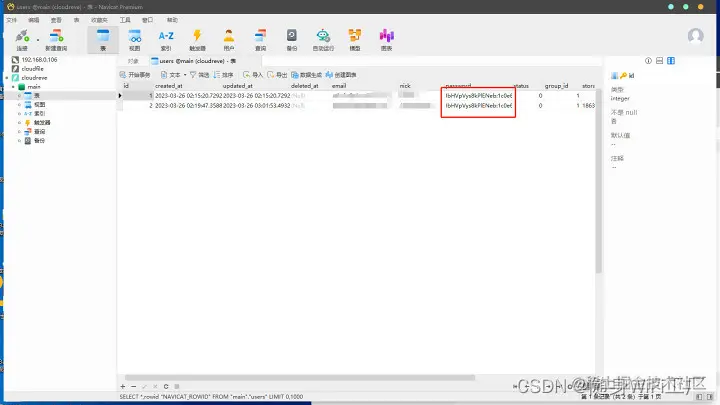
Task: Open the Edit (编辑) menu
Action: (34, 20)
